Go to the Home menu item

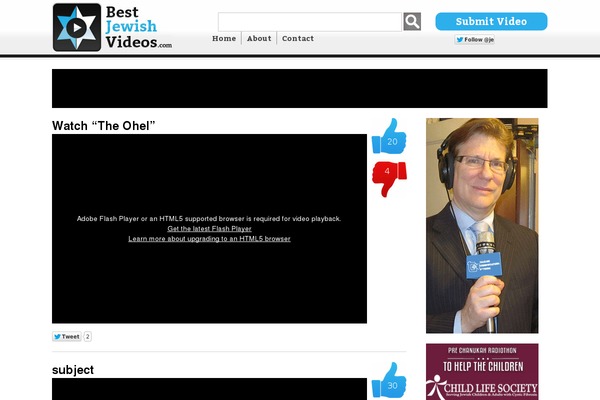[224, 38]
